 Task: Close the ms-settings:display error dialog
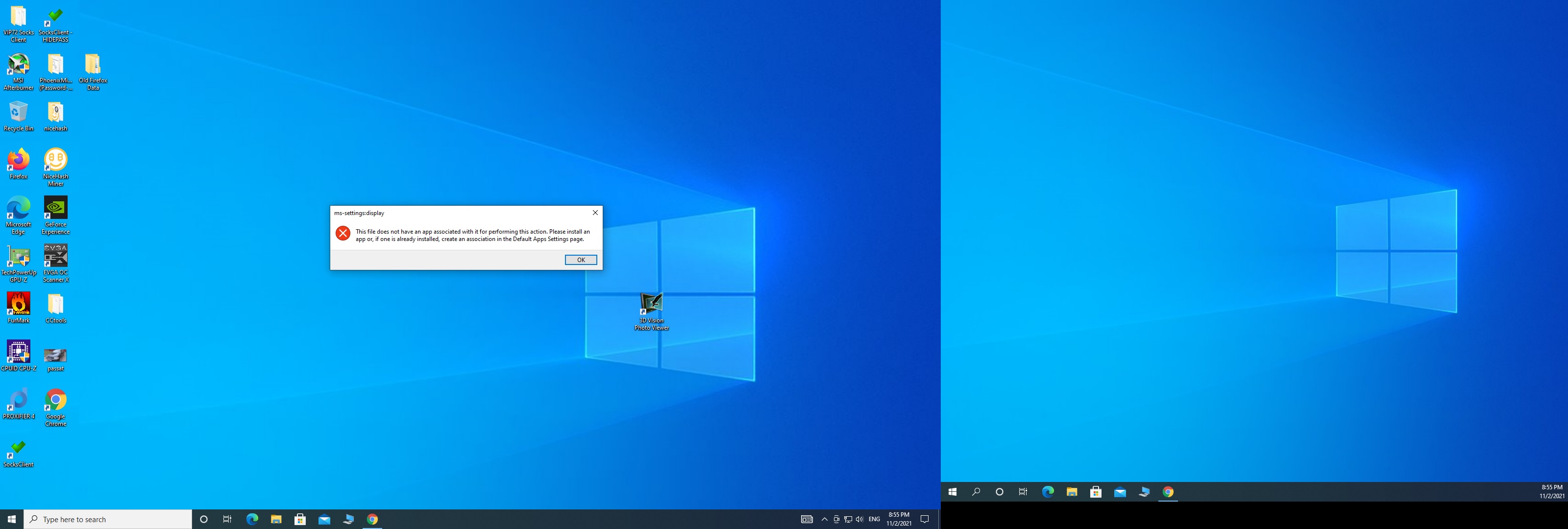pyautogui.click(x=595, y=213)
